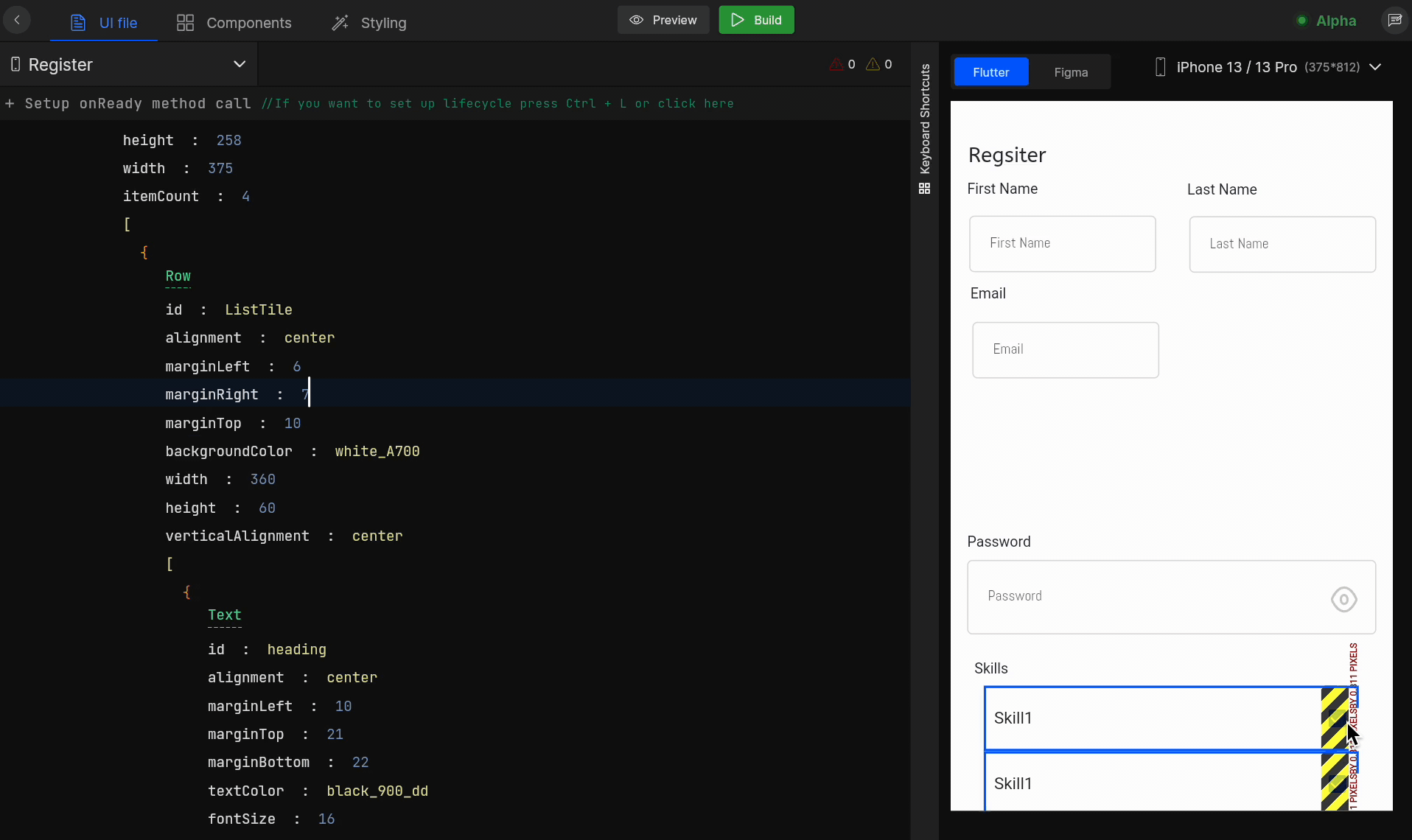Click the Preview button

click(663, 20)
